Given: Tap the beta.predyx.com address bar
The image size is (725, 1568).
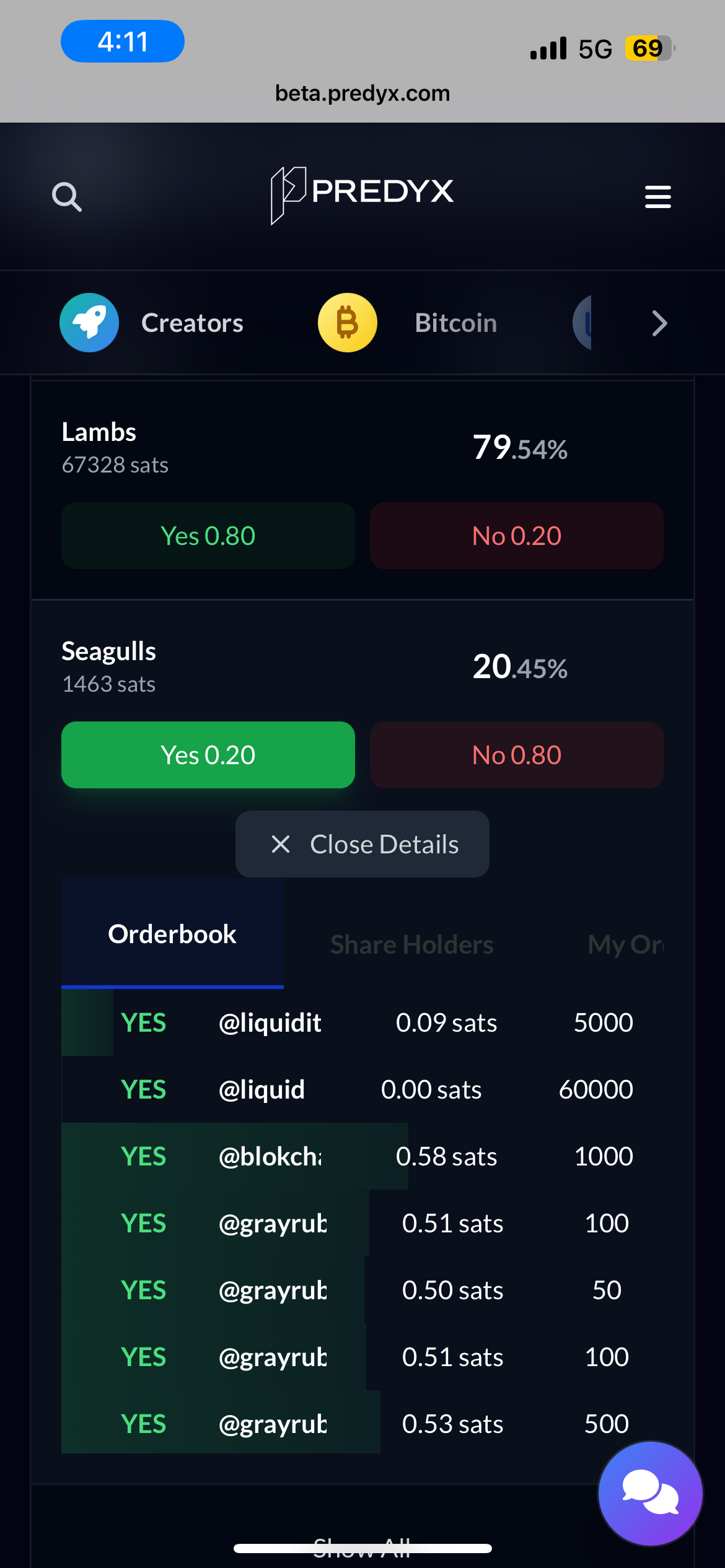Looking at the screenshot, I should point(362,94).
